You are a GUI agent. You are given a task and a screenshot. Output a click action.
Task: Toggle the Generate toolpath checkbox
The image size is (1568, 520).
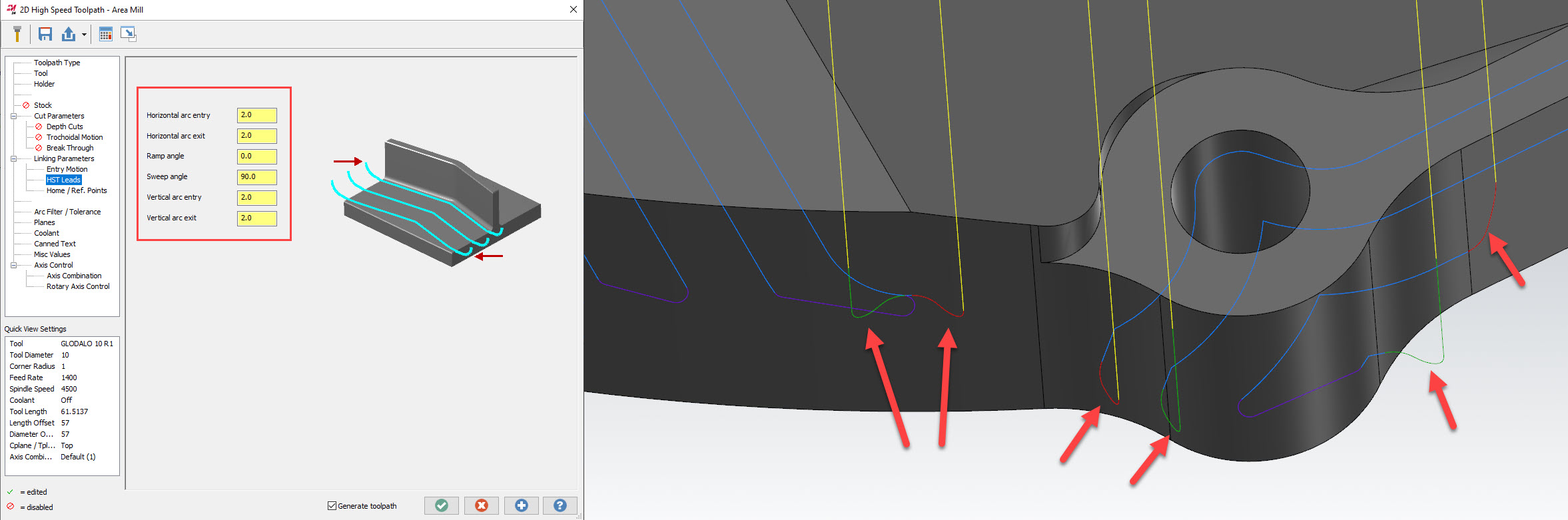click(332, 506)
